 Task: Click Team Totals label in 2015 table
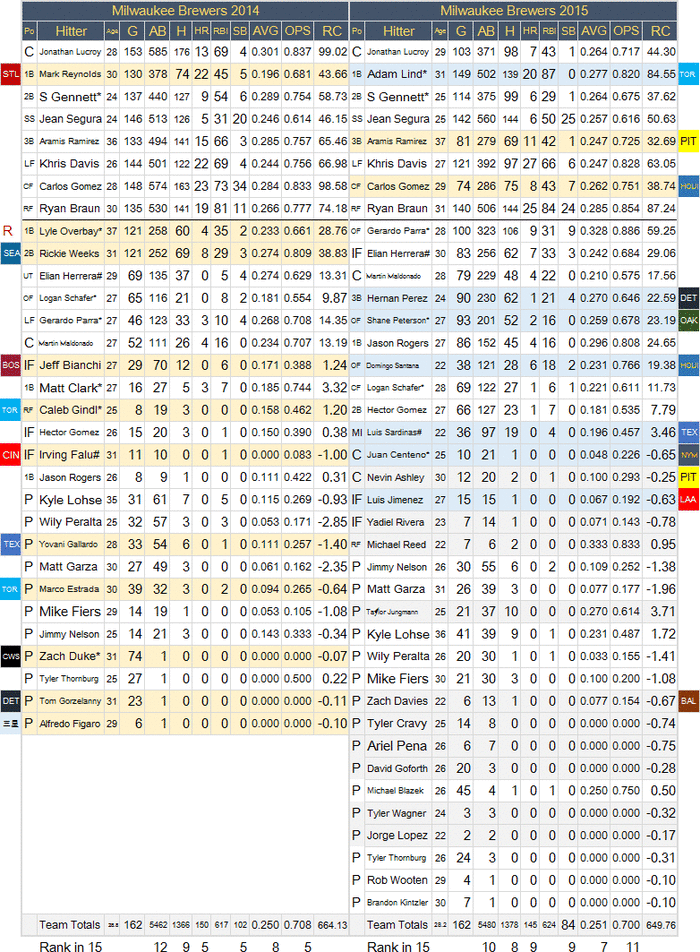pyautogui.click(x=397, y=925)
